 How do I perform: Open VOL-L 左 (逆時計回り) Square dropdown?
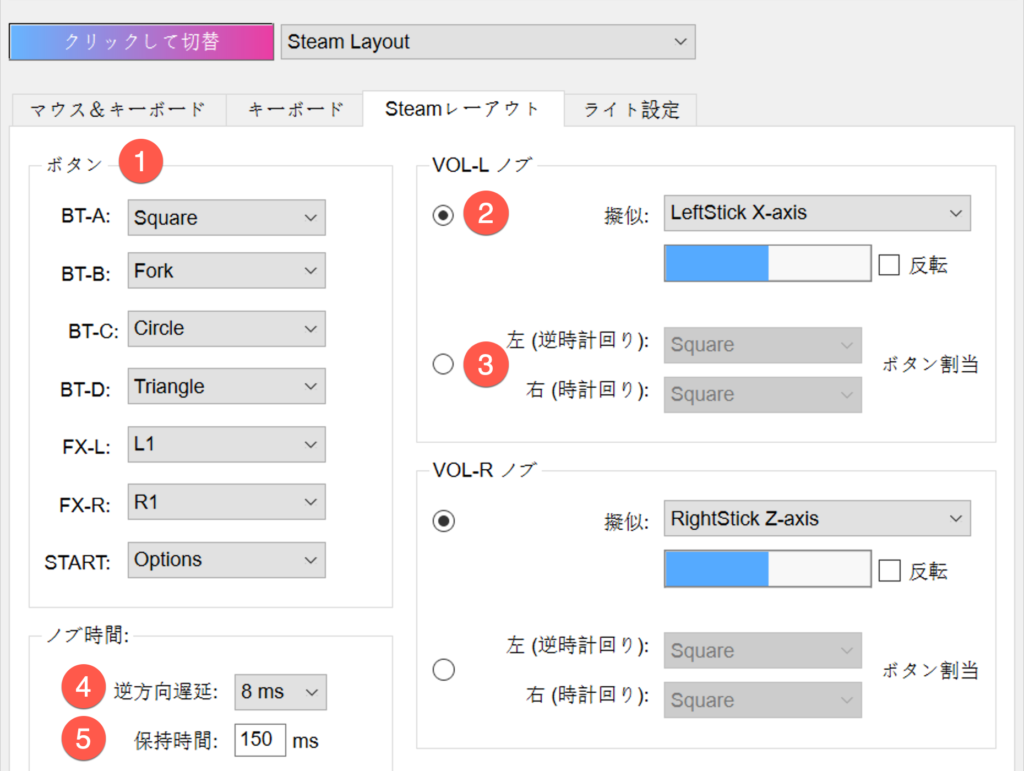763,345
